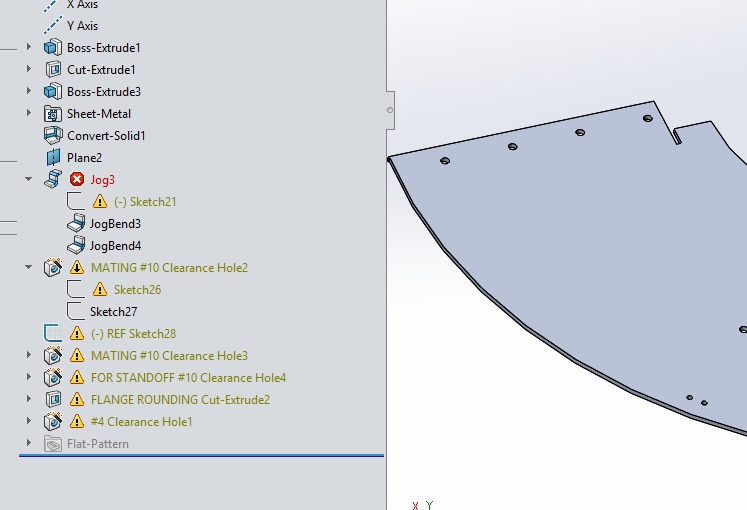Viewport: 747px width, 510px height.
Task: Click the JogBend3 bend icon
Action: (x=76, y=224)
